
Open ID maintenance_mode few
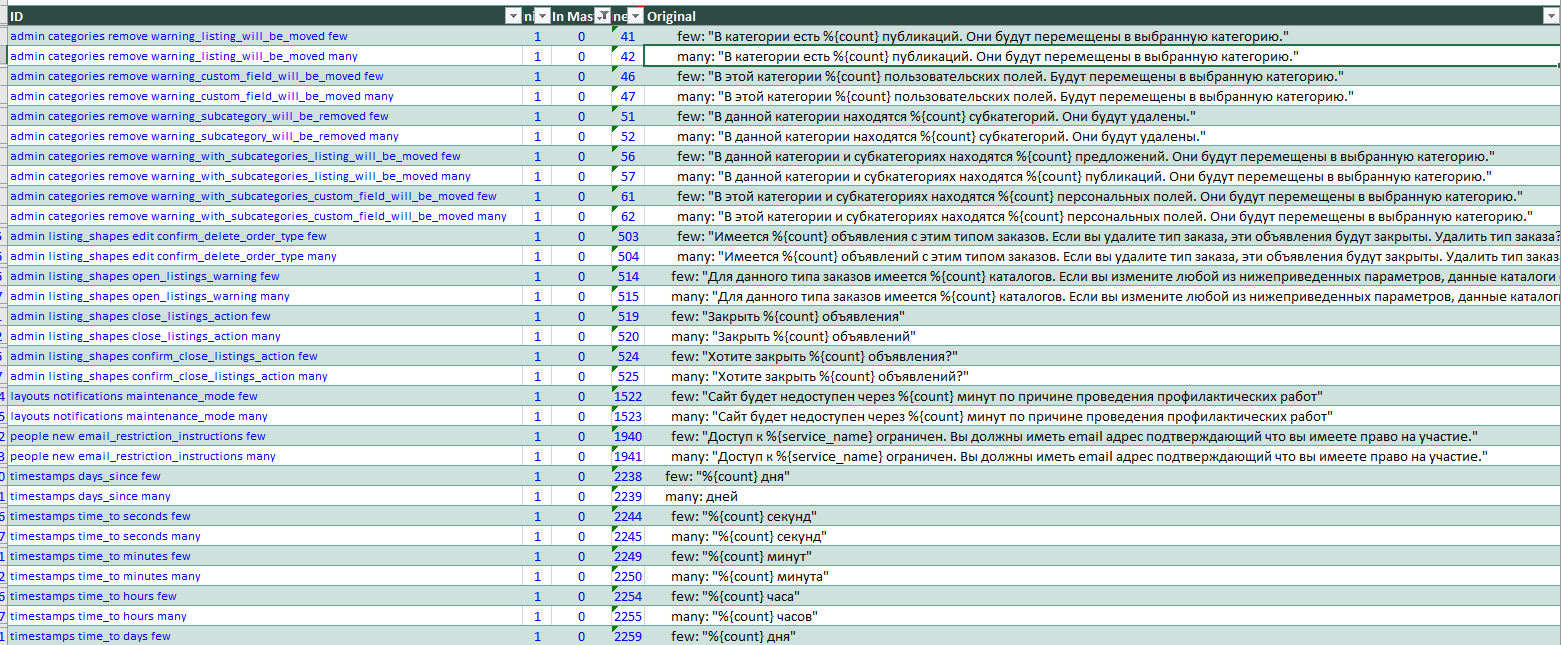point(134,396)
